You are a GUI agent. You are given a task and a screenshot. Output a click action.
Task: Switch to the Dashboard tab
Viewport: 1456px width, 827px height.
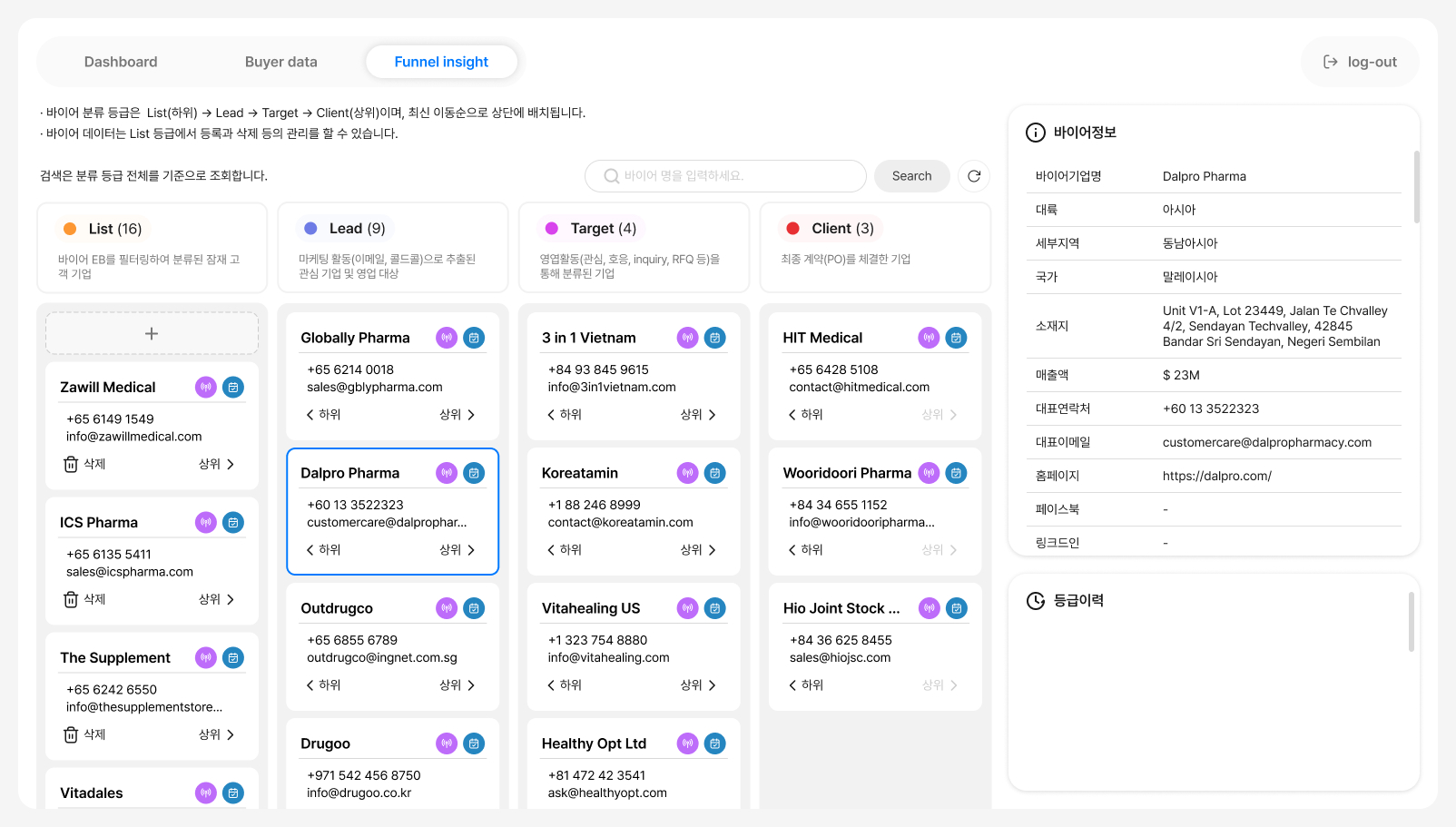[121, 62]
